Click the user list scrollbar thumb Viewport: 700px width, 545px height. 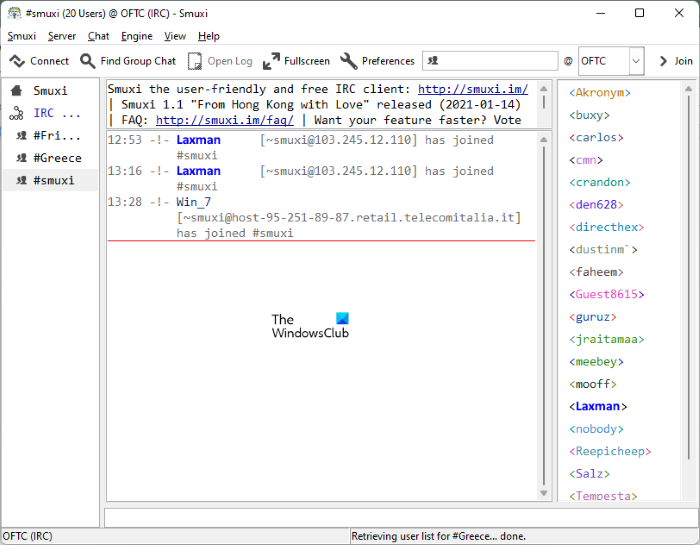pyautogui.click(x=688, y=279)
